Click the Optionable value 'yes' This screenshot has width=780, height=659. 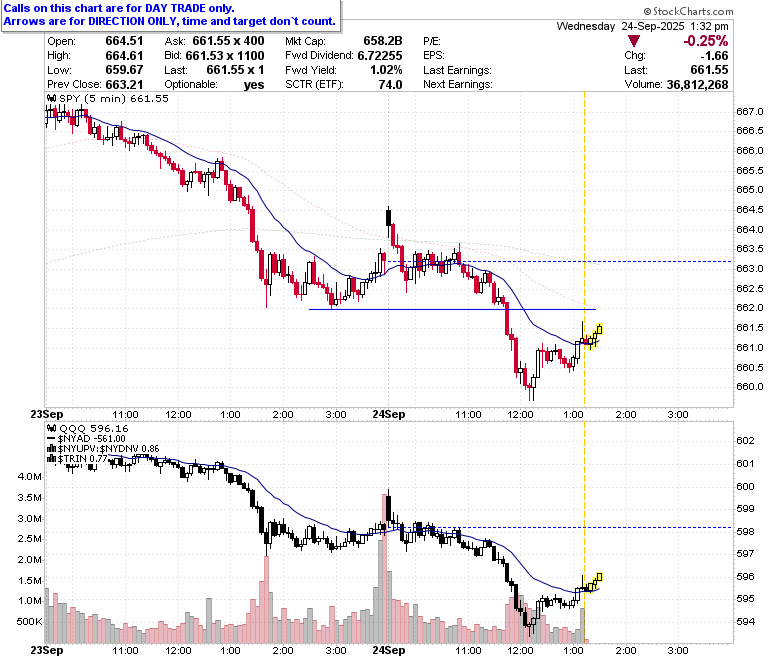[x=254, y=85]
